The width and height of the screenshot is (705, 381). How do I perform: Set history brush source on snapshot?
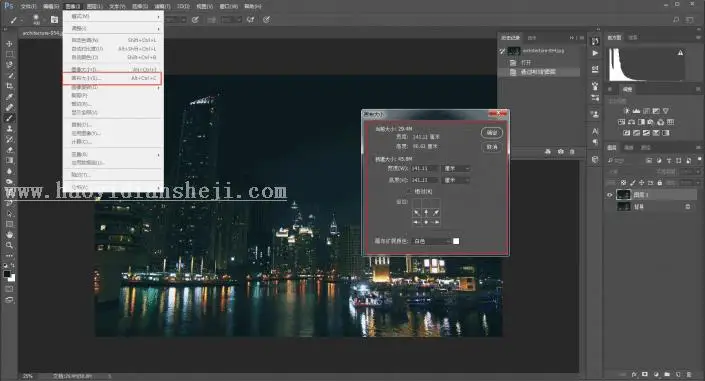(503, 51)
